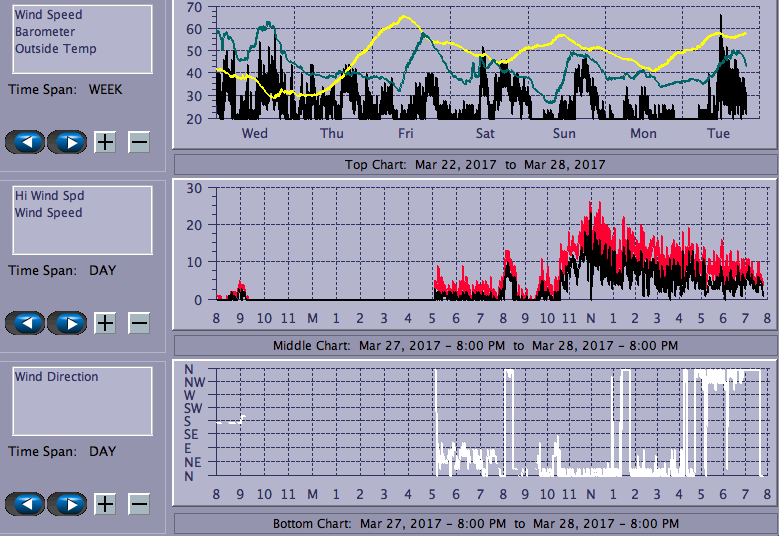Select Wind Direction in bottom list
Image resolution: width=779 pixels, height=536 pixels.
56,377
